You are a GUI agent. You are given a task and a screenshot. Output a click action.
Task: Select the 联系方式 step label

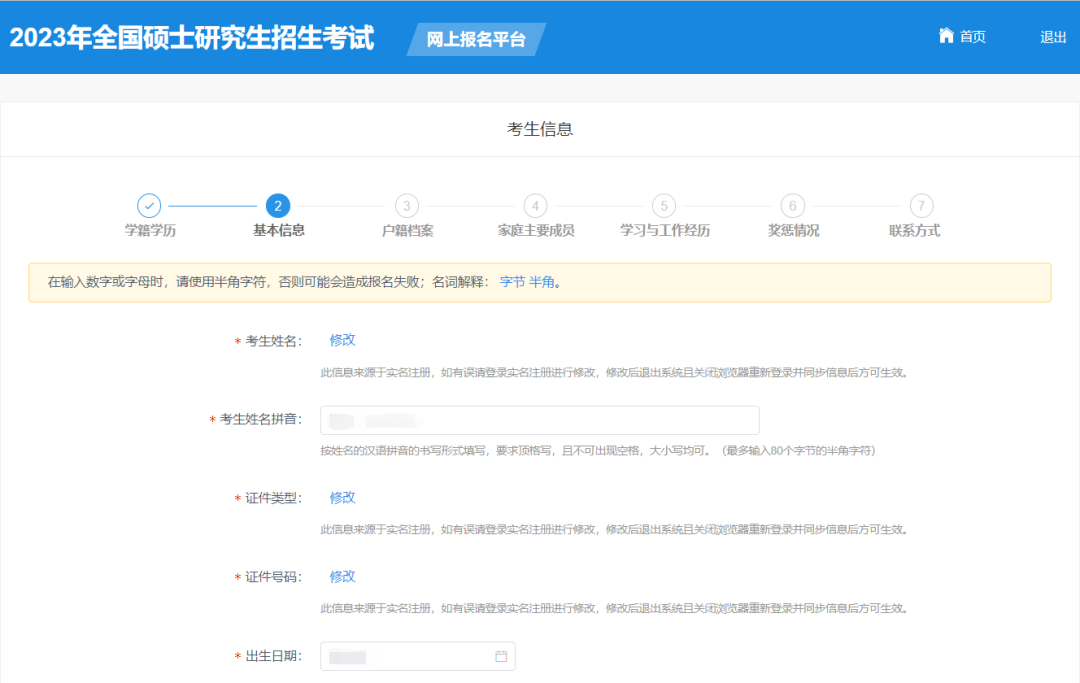[x=914, y=231]
